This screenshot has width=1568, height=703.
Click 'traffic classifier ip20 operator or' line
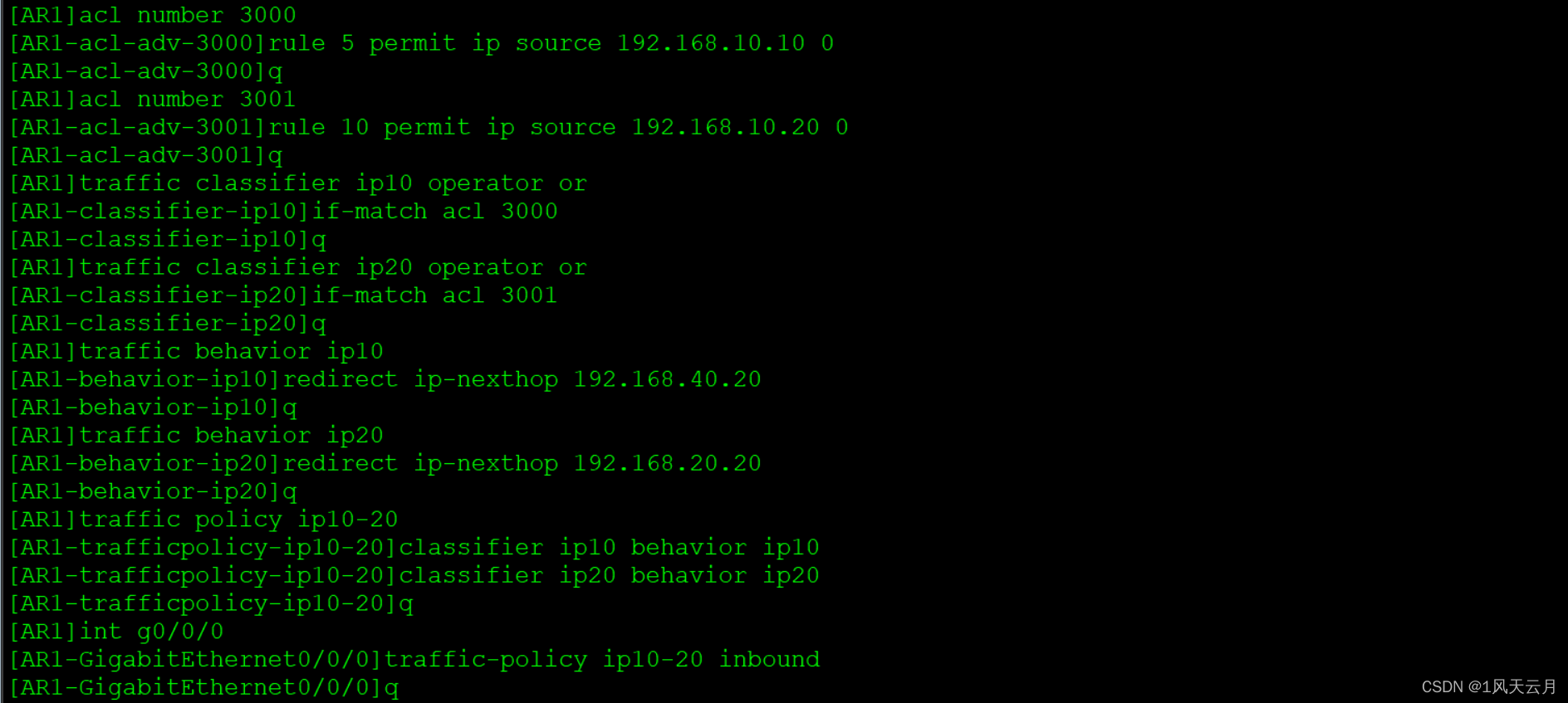(x=298, y=267)
